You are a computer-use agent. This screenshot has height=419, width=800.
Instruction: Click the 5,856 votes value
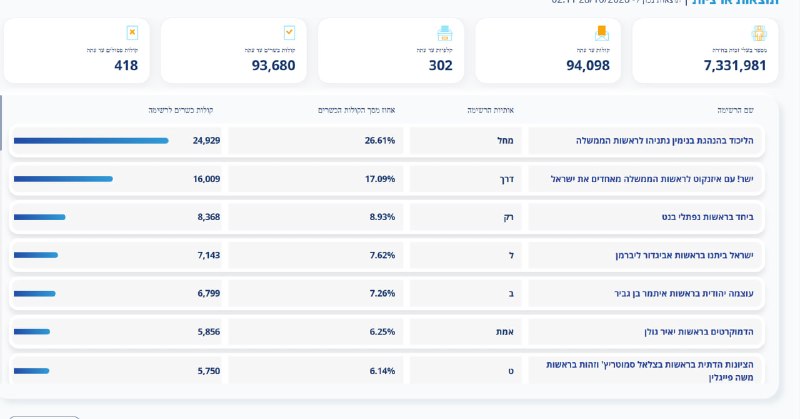[x=209, y=332]
